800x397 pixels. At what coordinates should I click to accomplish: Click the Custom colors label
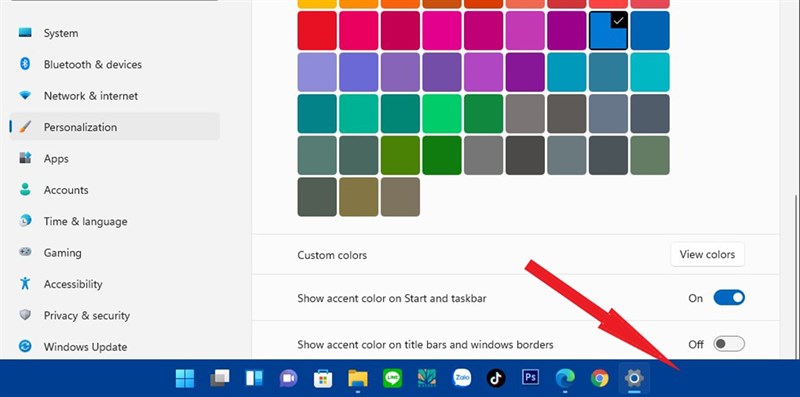point(332,255)
